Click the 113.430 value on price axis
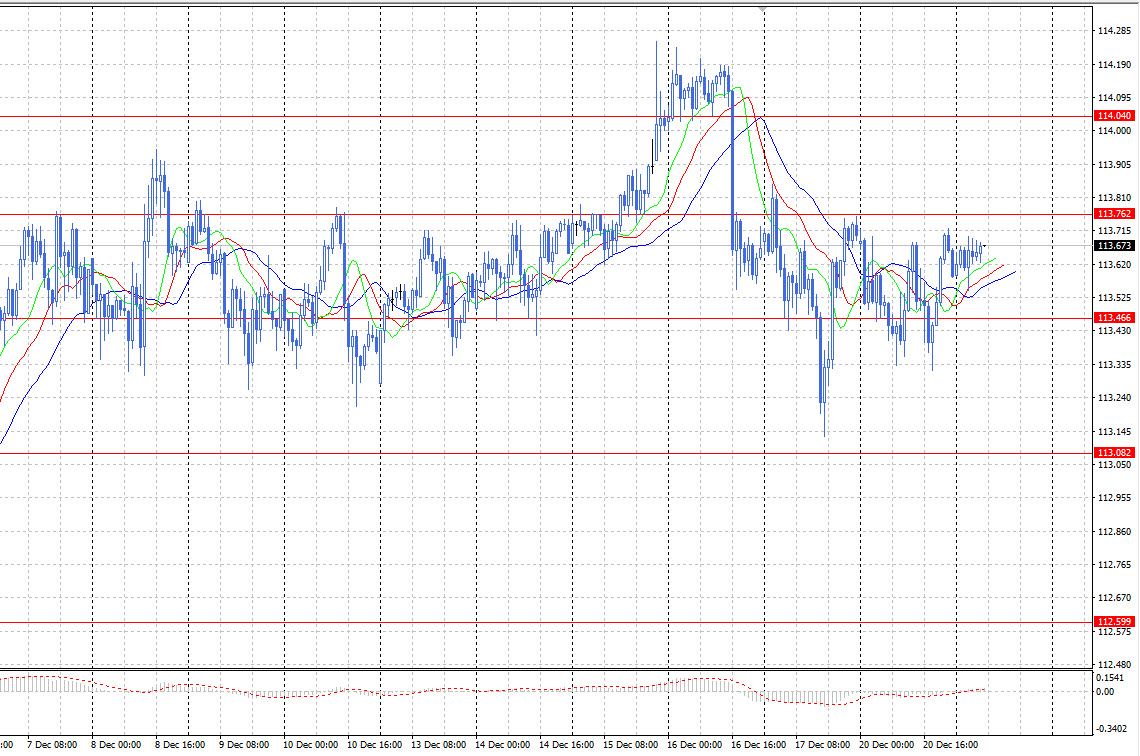This screenshot has height=756, width=1140. [1115, 331]
